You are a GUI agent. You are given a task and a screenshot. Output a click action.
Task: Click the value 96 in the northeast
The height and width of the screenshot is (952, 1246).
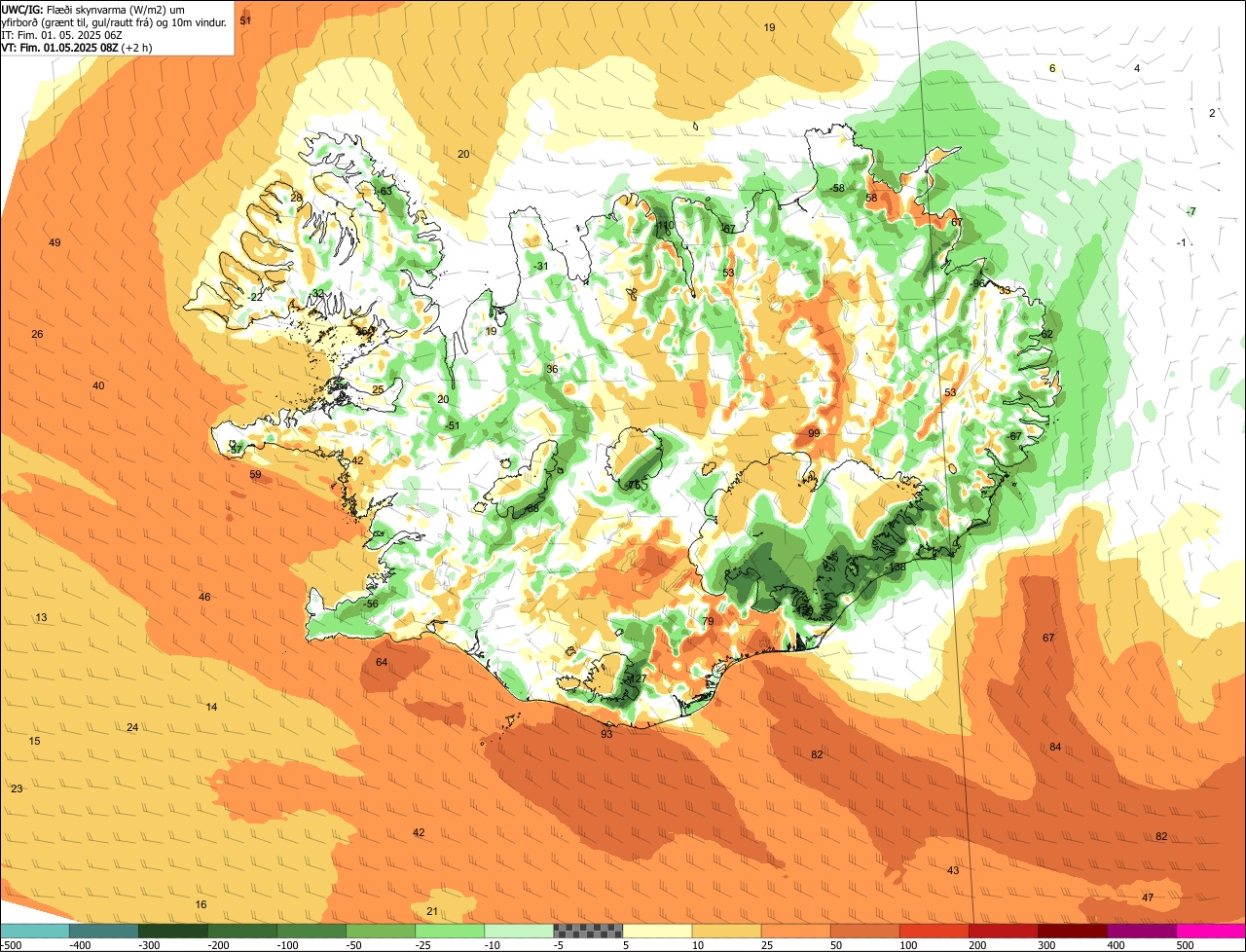click(x=978, y=284)
